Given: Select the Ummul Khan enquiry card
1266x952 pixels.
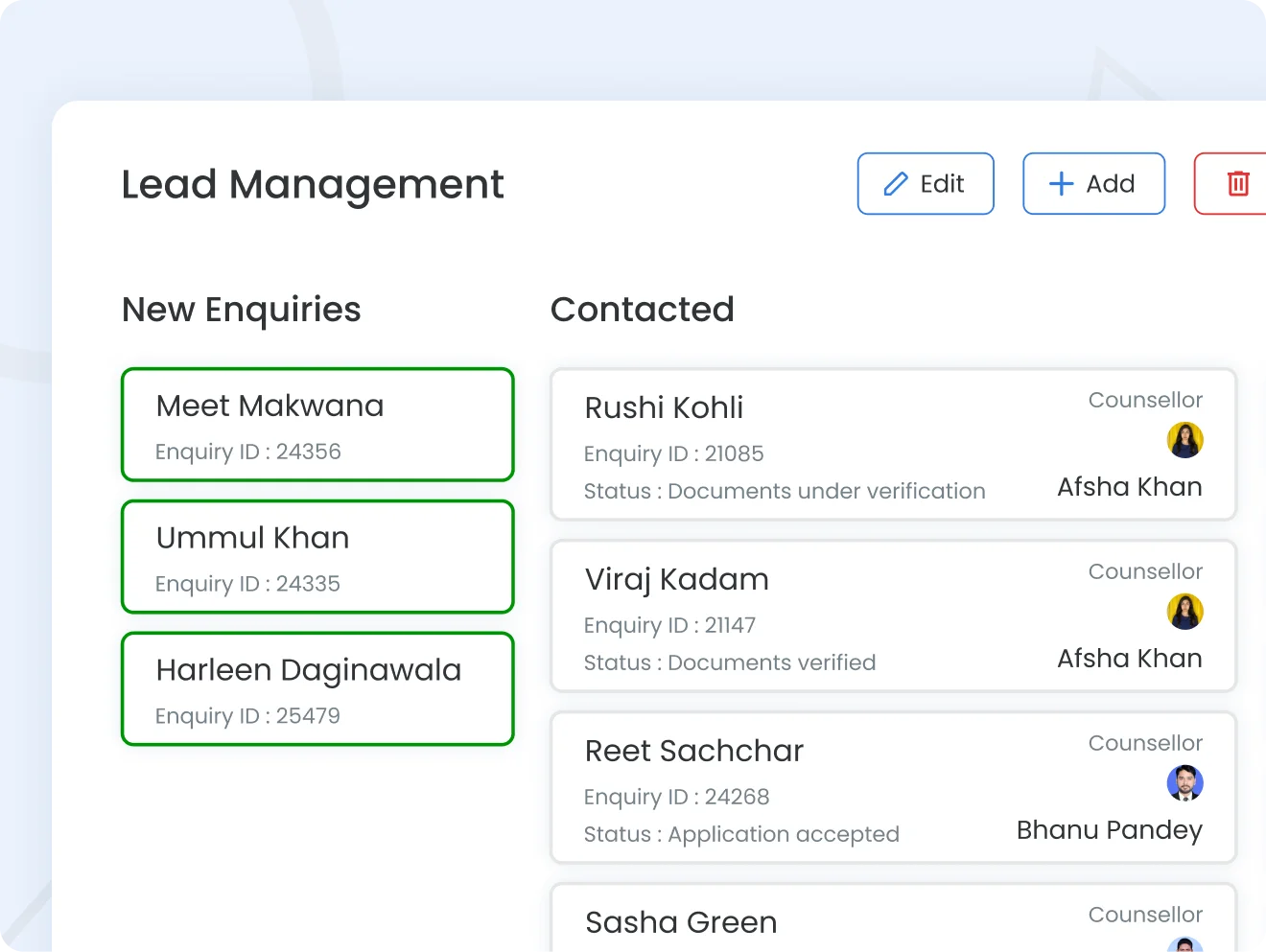Looking at the screenshot, I should click(317, 557).
